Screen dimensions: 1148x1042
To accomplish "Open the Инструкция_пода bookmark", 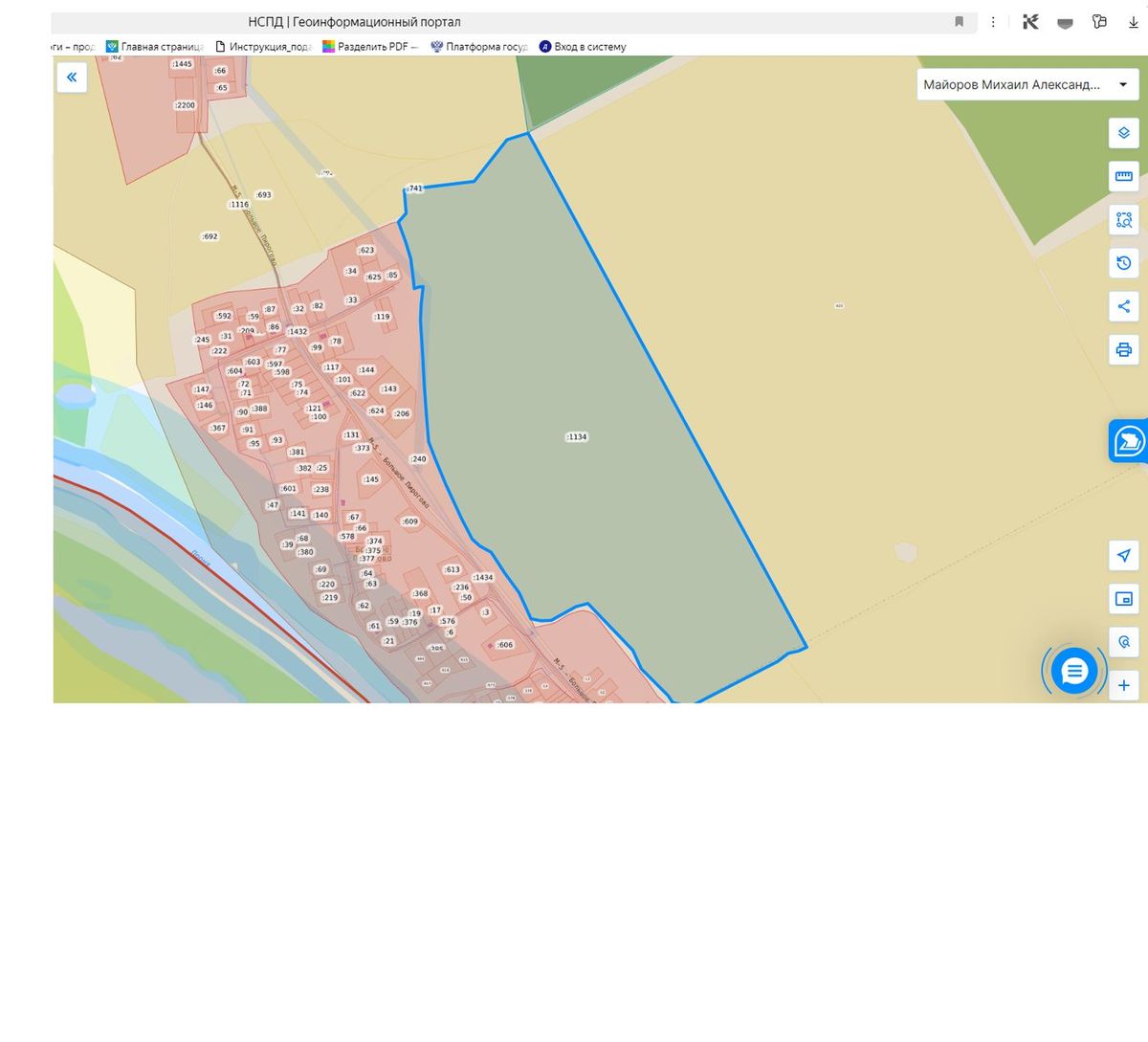I will tap(264, 46).
